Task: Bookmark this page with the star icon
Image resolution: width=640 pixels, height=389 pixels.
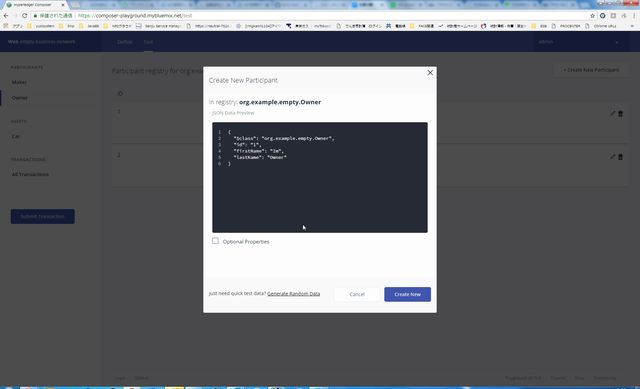Action: pos(592,16)
